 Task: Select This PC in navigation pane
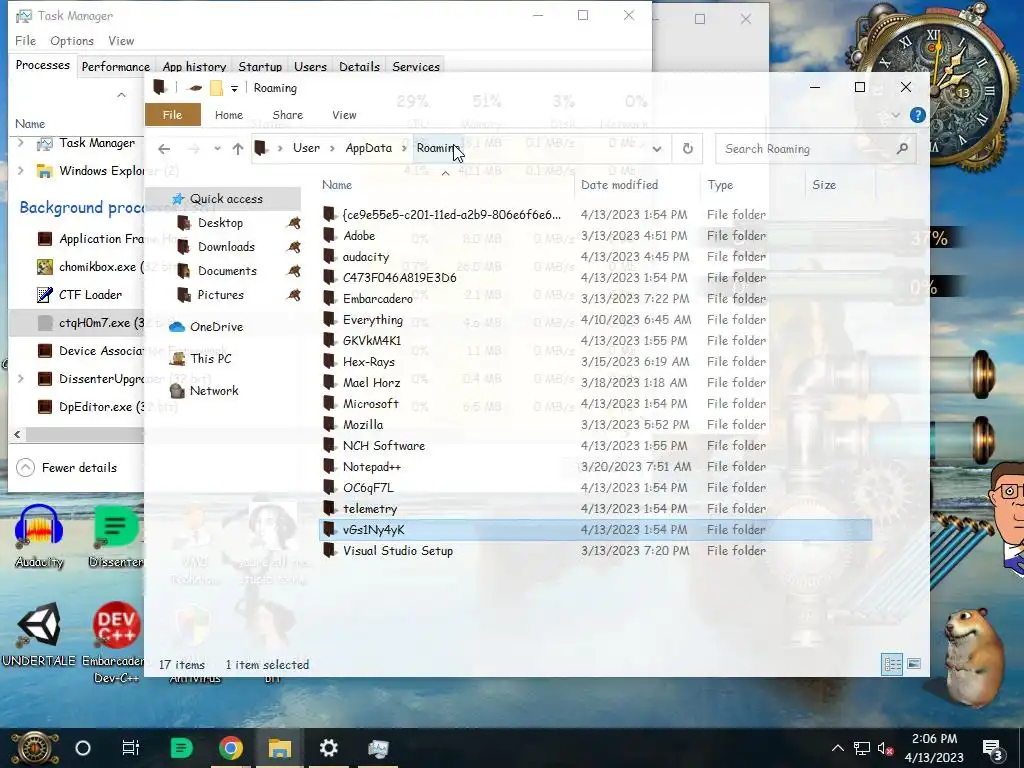(x=210, y=359)
